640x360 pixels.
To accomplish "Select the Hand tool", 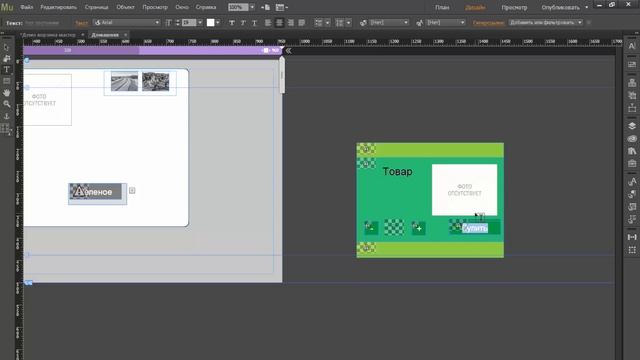I will tap(7, 93).
